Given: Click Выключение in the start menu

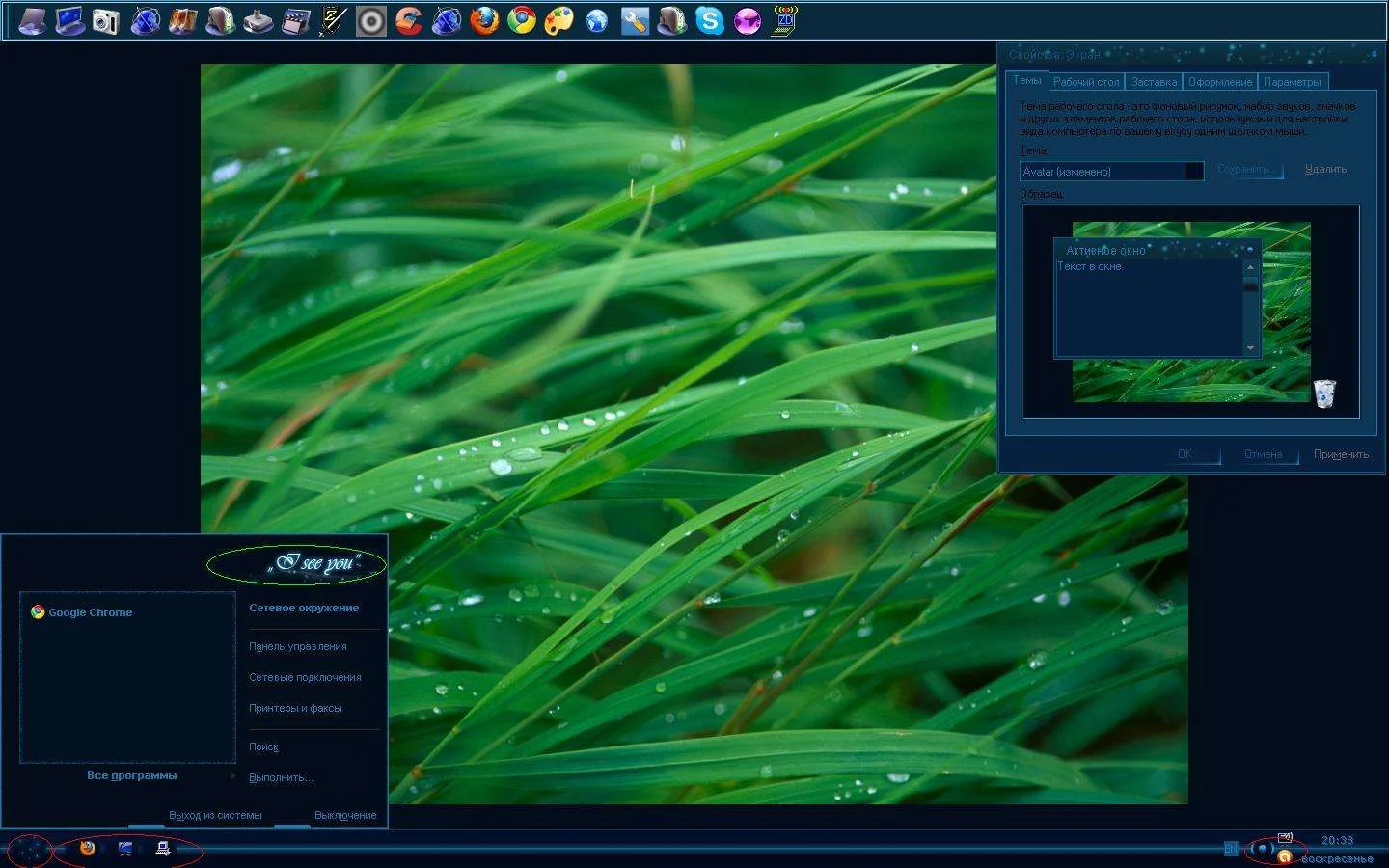Looking at the screenshot, I should pos(345,815).
